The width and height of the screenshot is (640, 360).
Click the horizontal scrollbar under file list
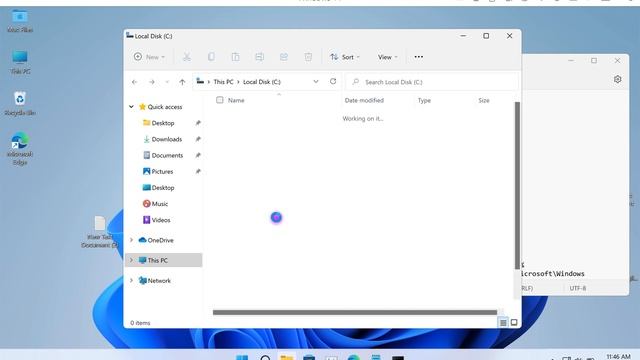pos(355,313)
